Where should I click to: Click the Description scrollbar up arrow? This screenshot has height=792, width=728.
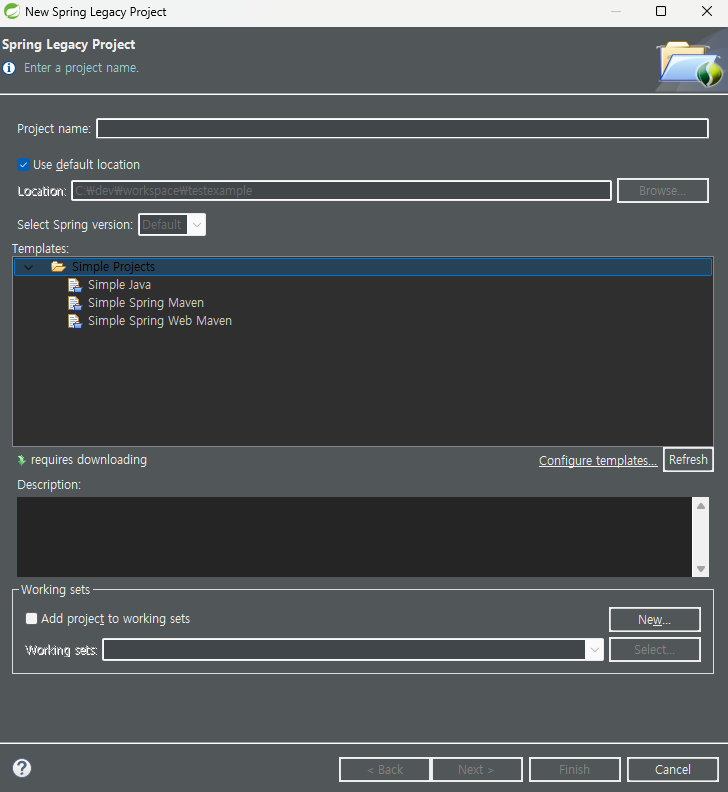tap(701, 506)
